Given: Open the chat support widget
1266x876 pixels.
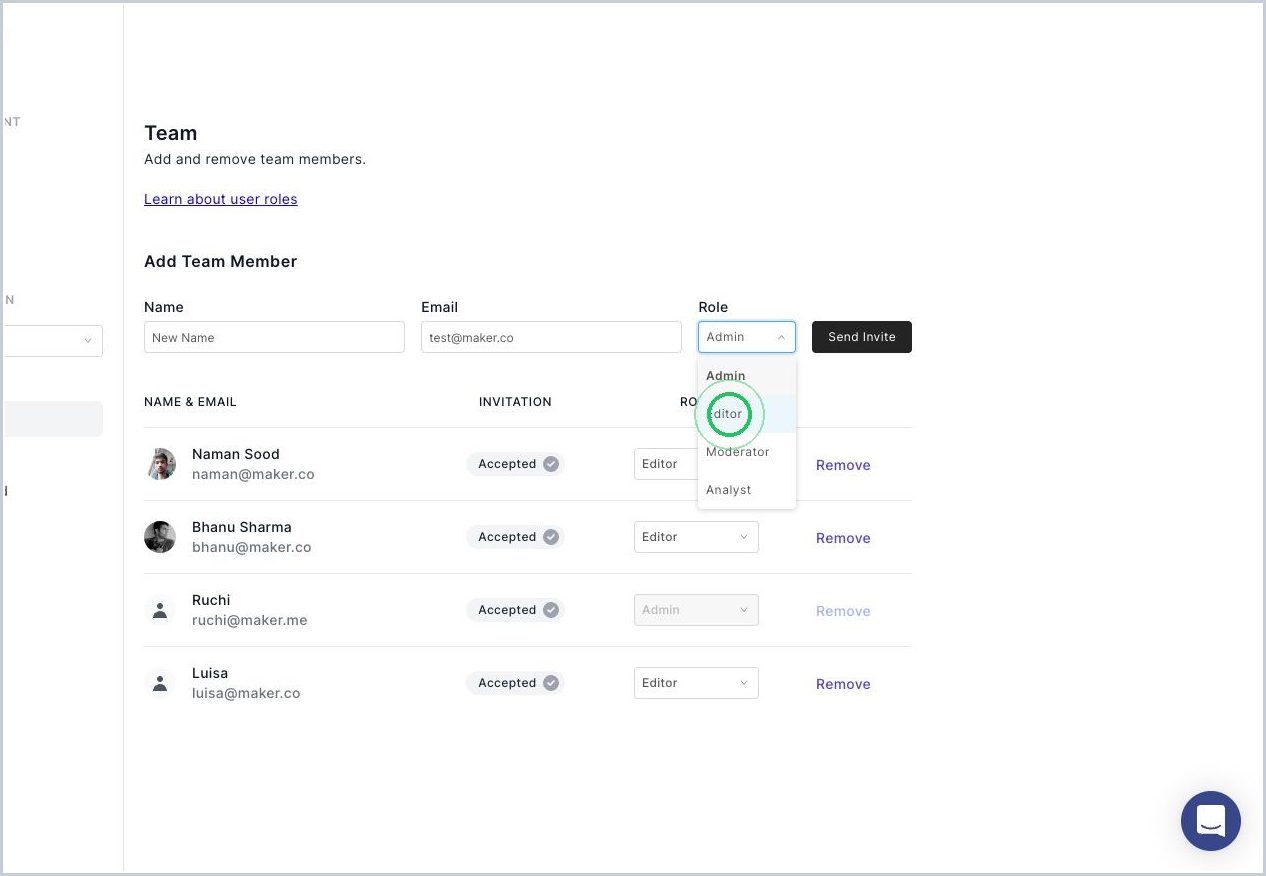Looking at the screenshot, I should pos(1210,821).
